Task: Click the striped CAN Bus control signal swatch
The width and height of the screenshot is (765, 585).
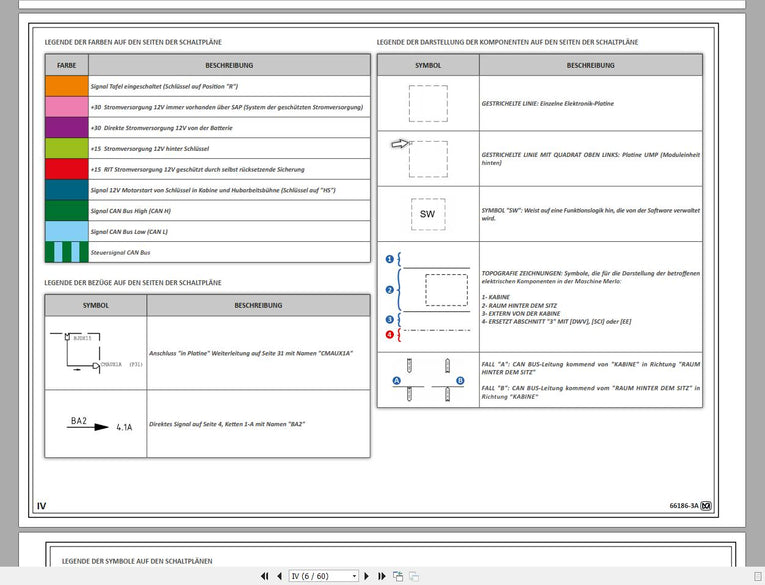Action: click(x=66, y=252)
